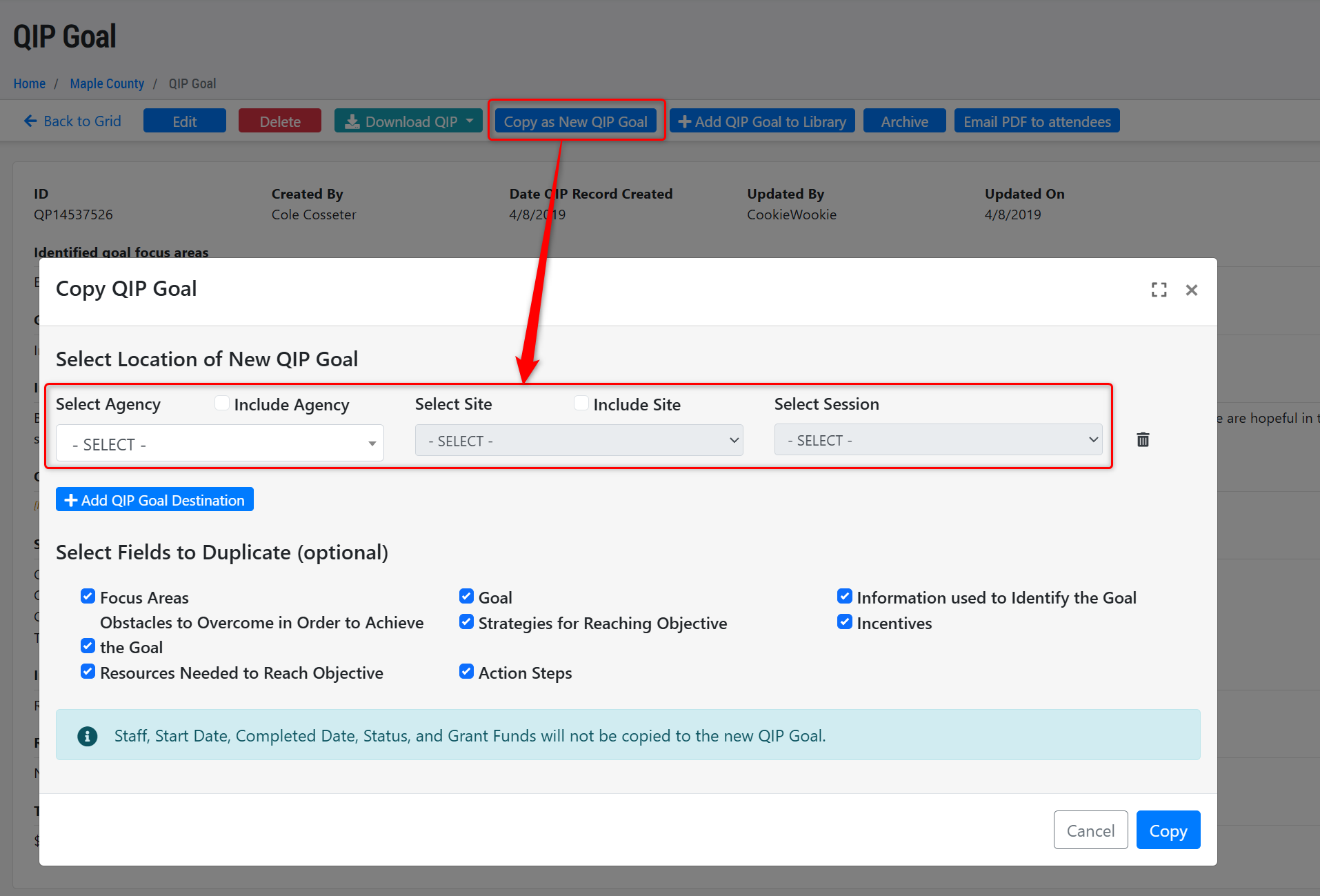This screenshot has width=1320, height=896.
Task: Open the Home breadcrumb link
Action: [x=30, y=83]
